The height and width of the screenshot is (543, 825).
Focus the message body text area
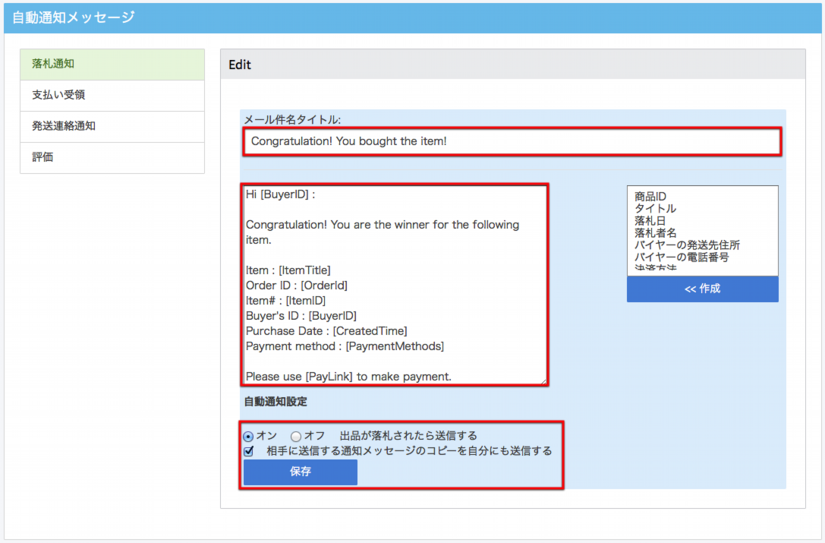pos(395,285)
